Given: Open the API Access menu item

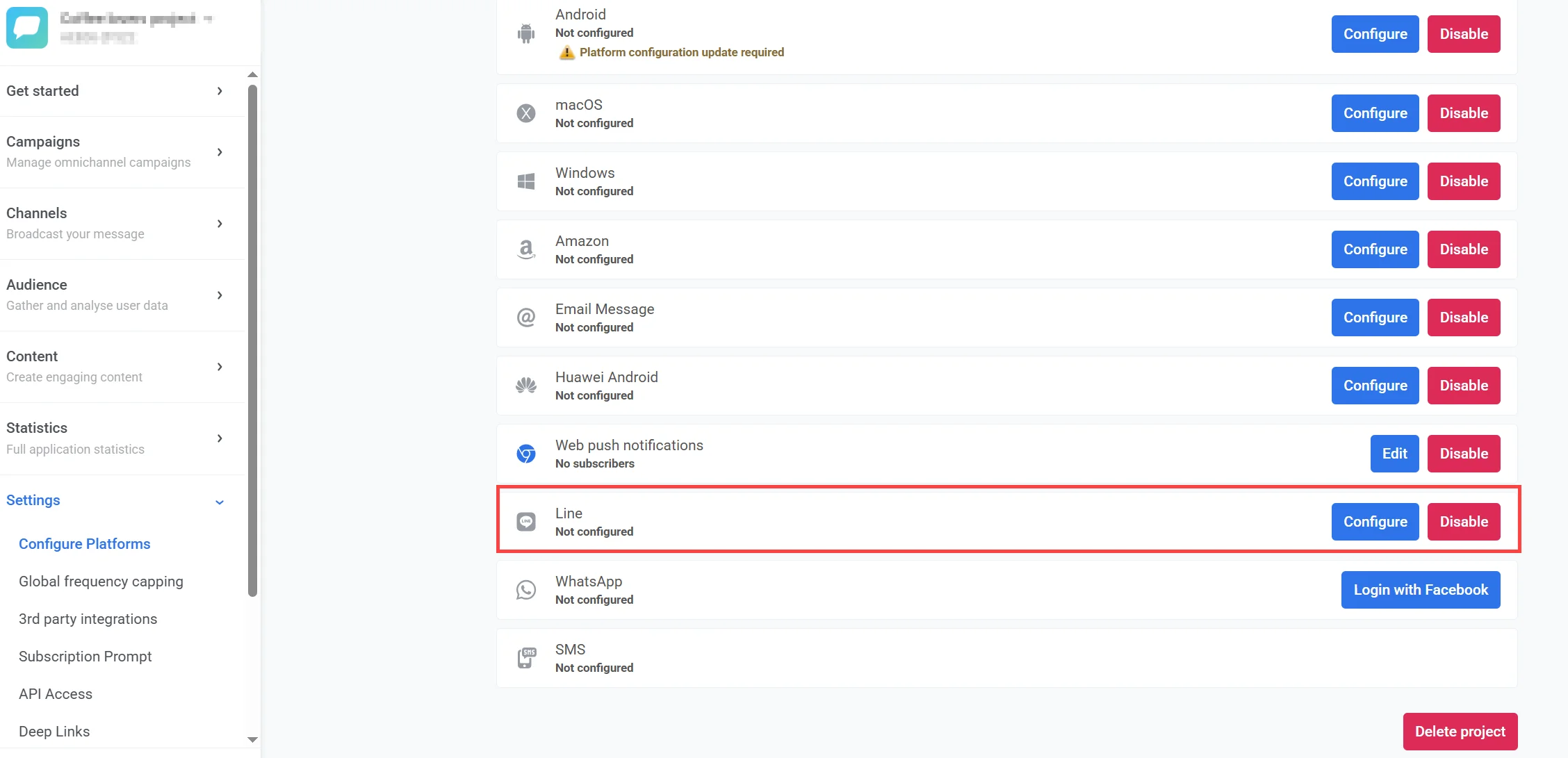Looking at the screenshot, I should tap(56, 694).
